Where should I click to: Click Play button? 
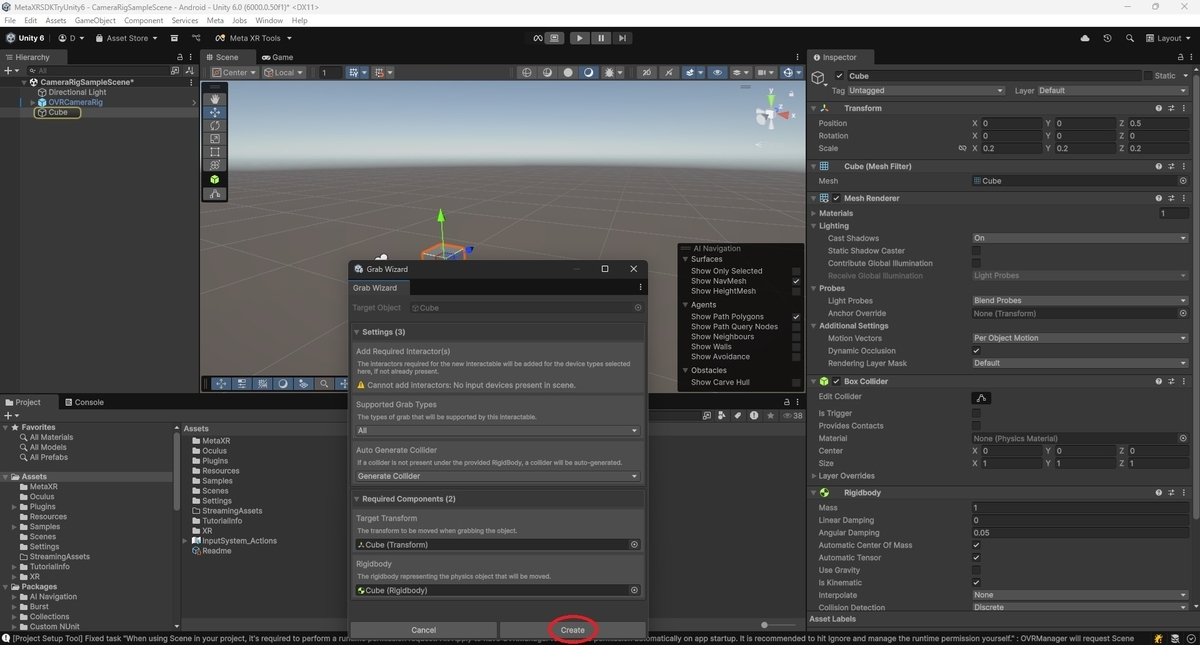click(579, 38)
